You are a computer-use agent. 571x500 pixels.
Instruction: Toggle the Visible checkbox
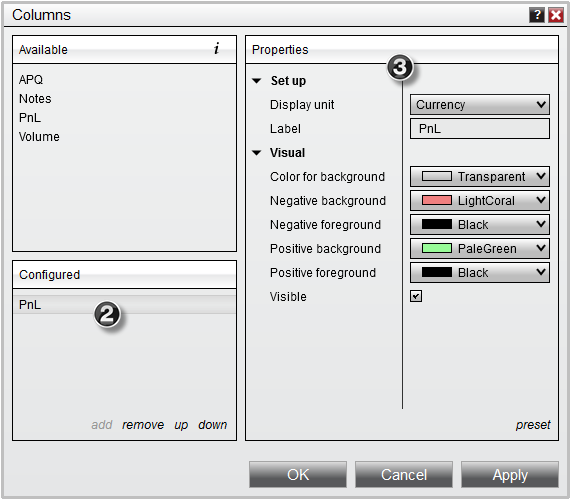coord(416,296)
